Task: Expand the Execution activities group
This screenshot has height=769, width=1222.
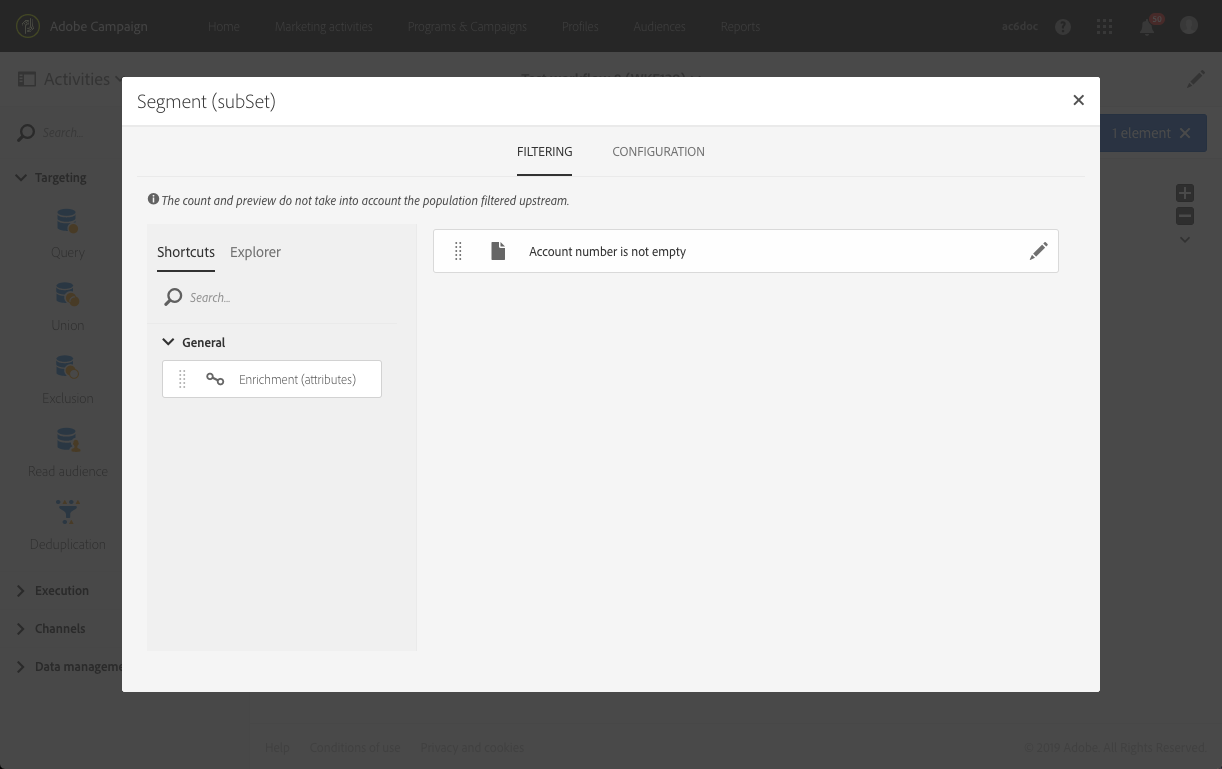Action: [x=21, y=591]
